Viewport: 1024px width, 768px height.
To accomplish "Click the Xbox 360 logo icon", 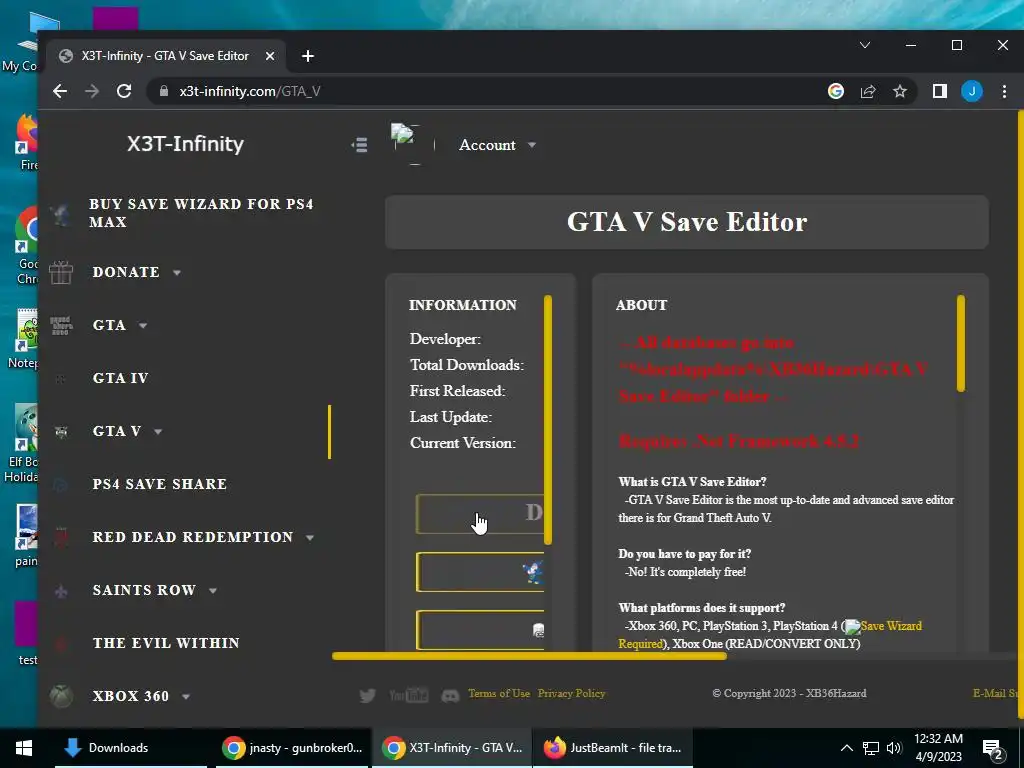I will click(x=61, y=696).
